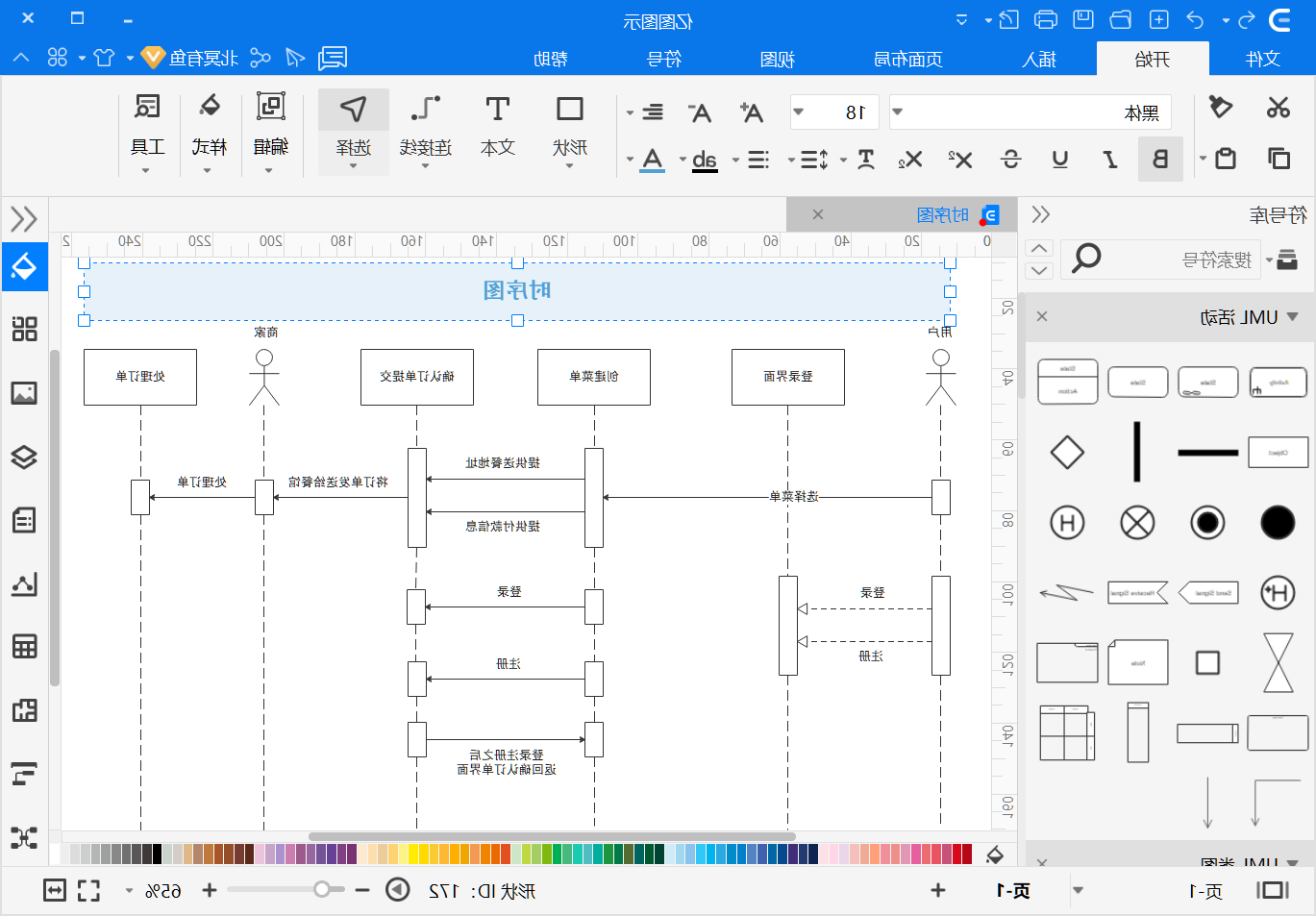Click the copy icon in the ribbon

click(1279, 158)
